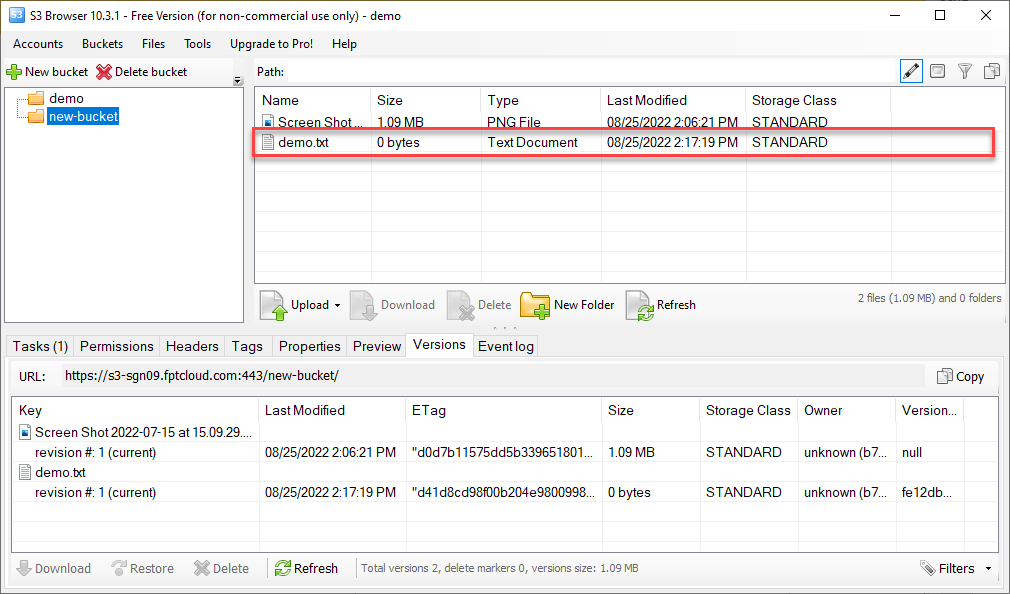Click the copy icon next to the funnel

(991, 71)
